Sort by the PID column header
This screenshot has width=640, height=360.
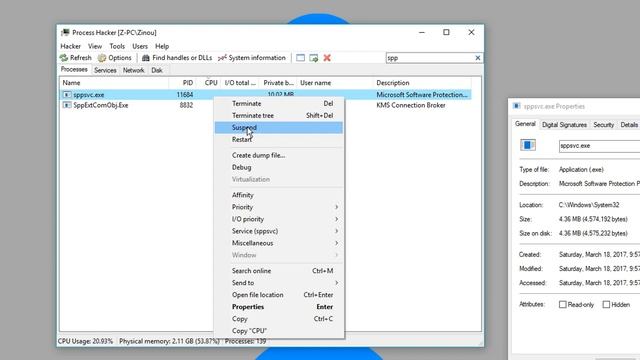pyautogui.click(x=182, y=83)
